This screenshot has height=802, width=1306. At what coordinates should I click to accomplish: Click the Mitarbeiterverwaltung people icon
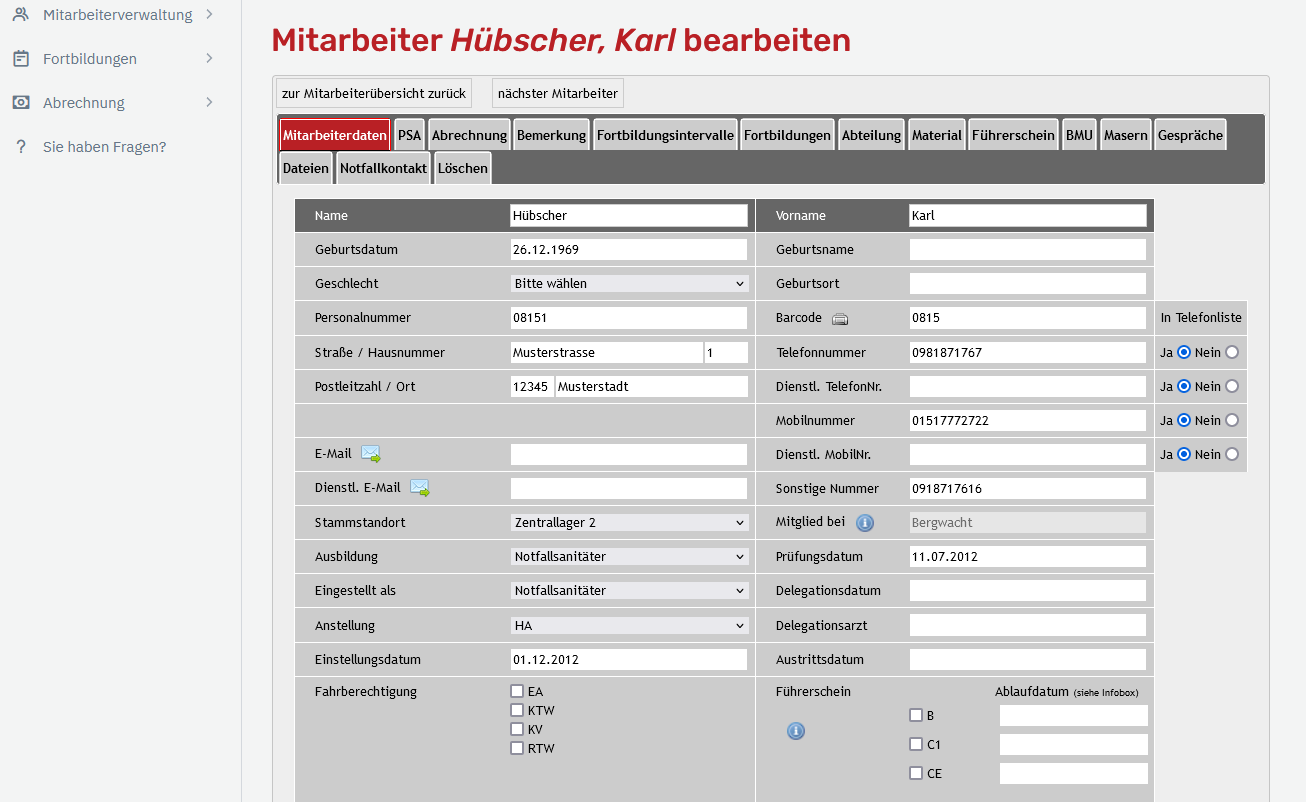click(20, 14)
